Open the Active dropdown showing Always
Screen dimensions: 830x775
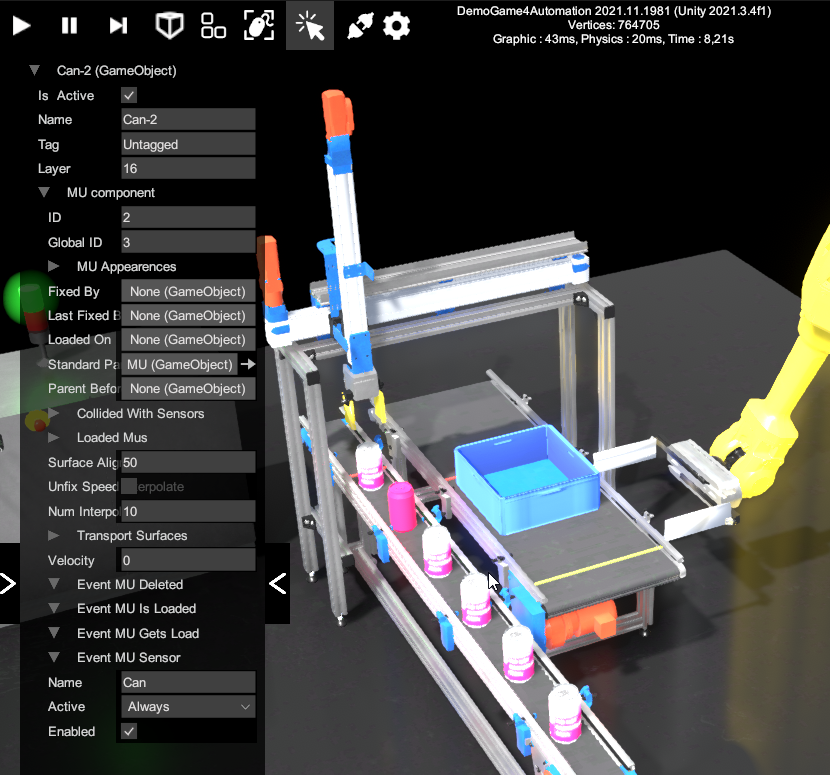click(x=187, y=707)
